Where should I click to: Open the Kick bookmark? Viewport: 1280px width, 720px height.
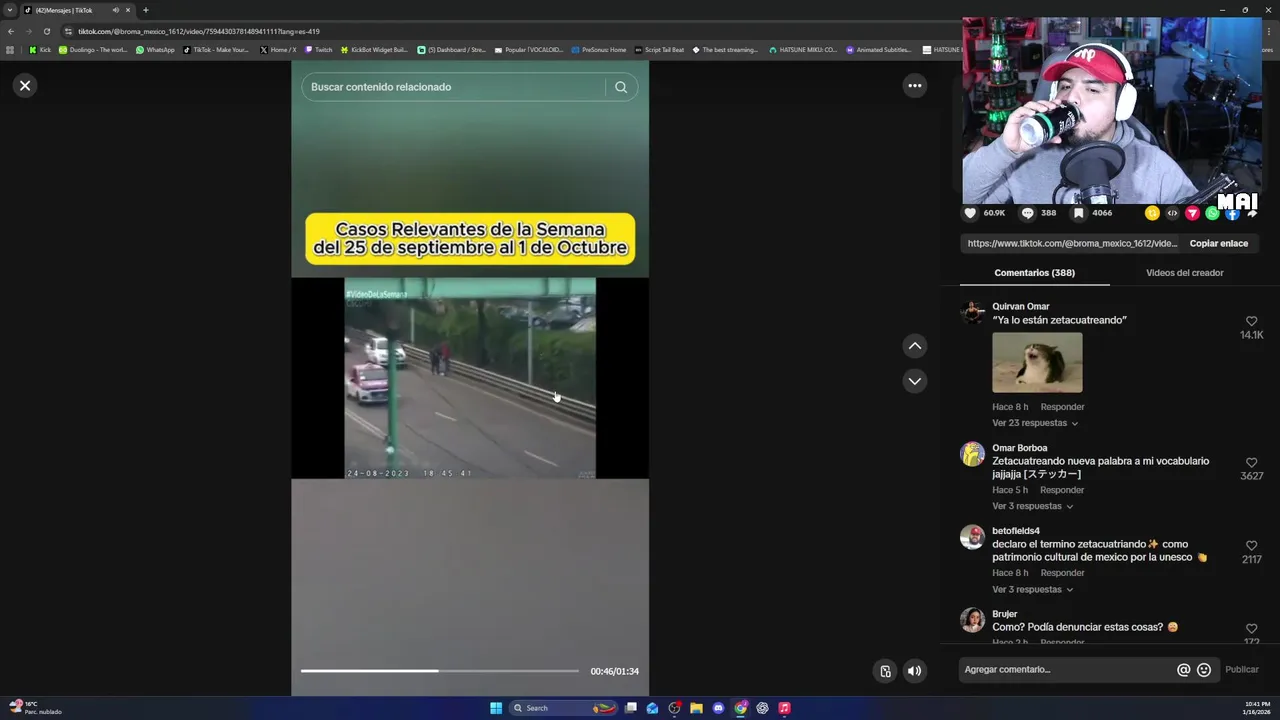click(40, 49)
